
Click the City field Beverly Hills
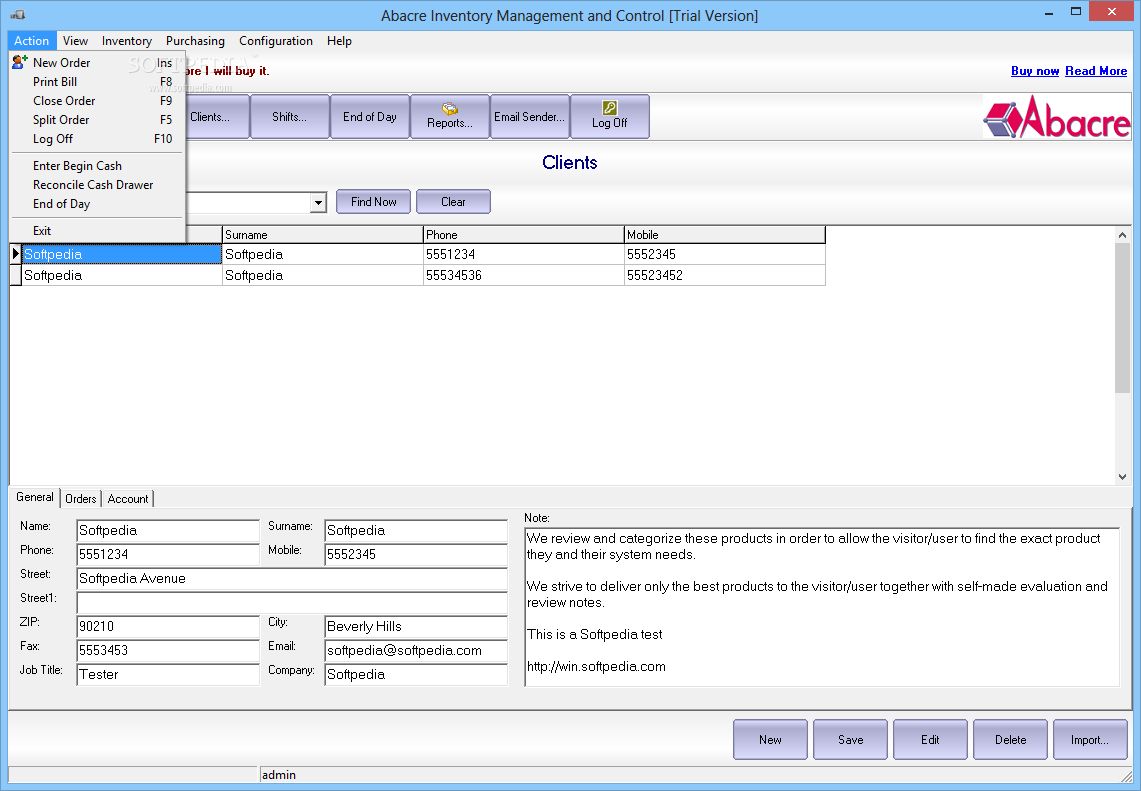click(x=416, y=627)
